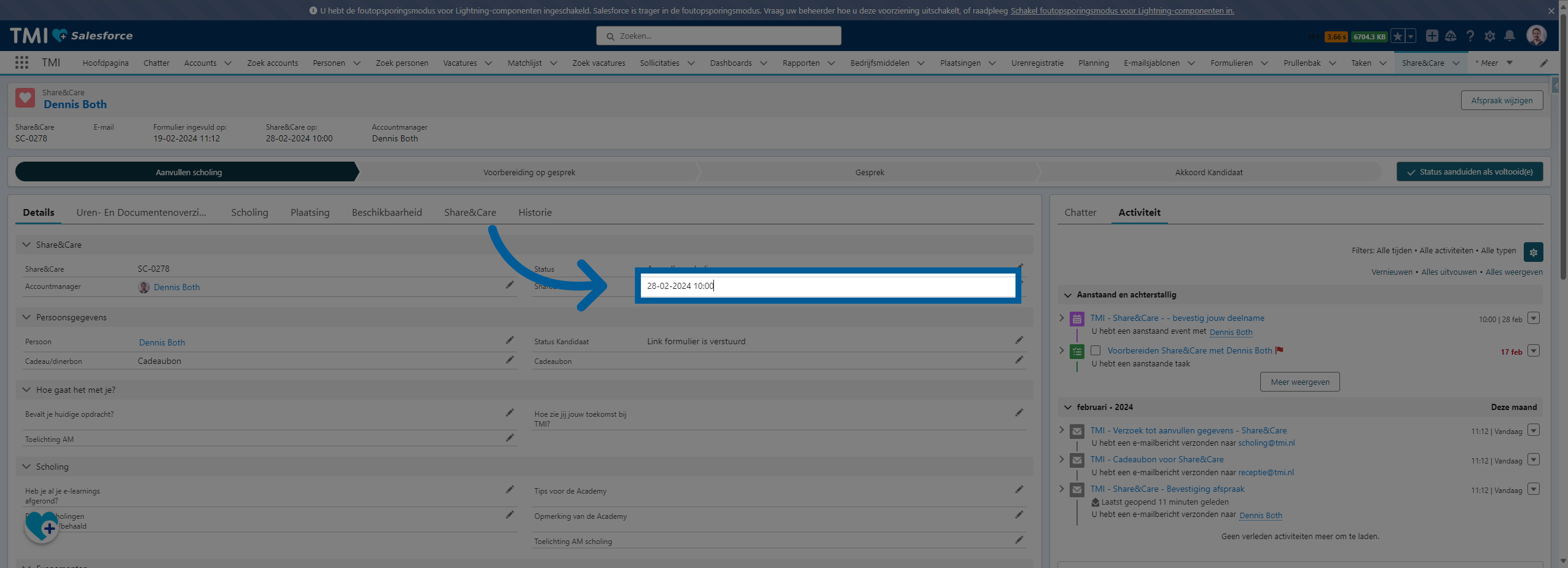Click the notifications bell icon
The width and height of the screenshot is (1568, 568).
click(1509, 36)
